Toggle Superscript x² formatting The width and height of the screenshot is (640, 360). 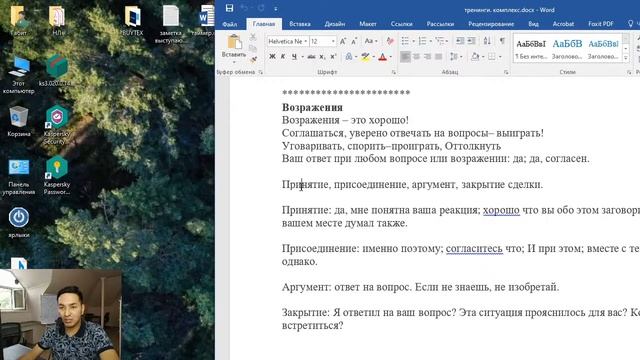tap(333, 57)
